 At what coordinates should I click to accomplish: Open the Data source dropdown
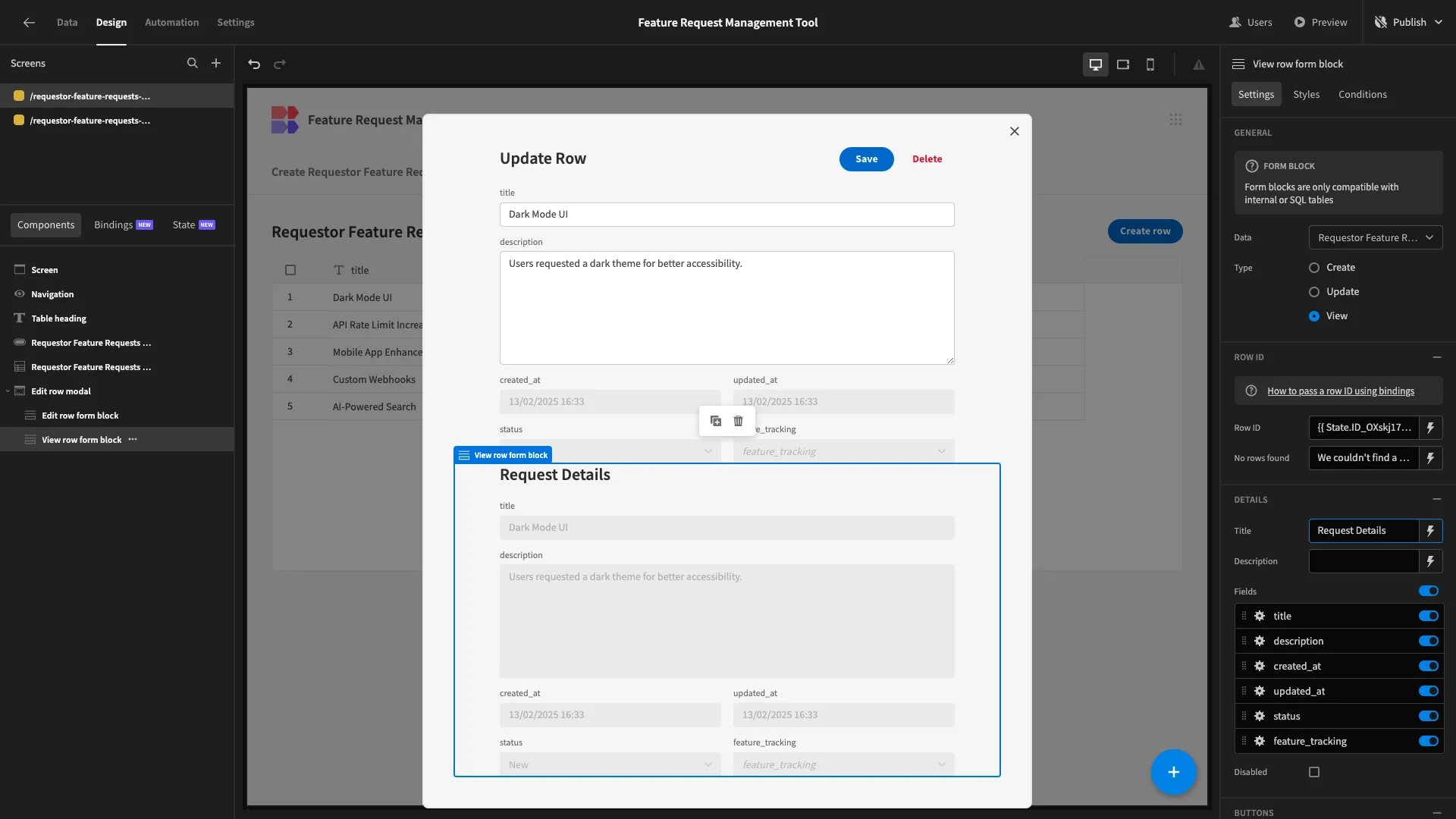pos(1376,237)
